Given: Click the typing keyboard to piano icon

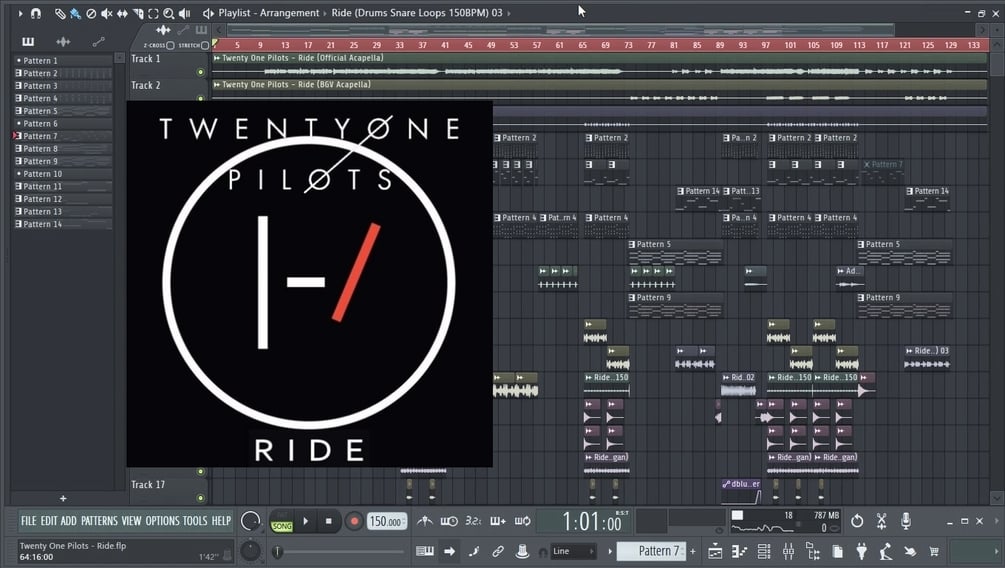Looking at the screenshot, I should coord(424,551).
